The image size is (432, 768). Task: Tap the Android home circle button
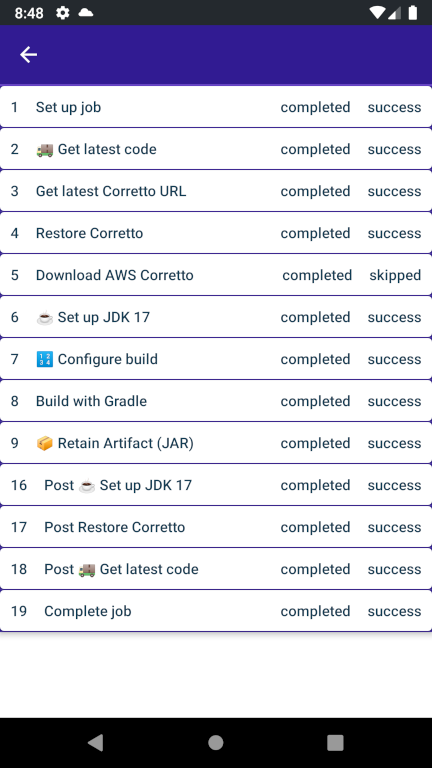tap(216, 743)
